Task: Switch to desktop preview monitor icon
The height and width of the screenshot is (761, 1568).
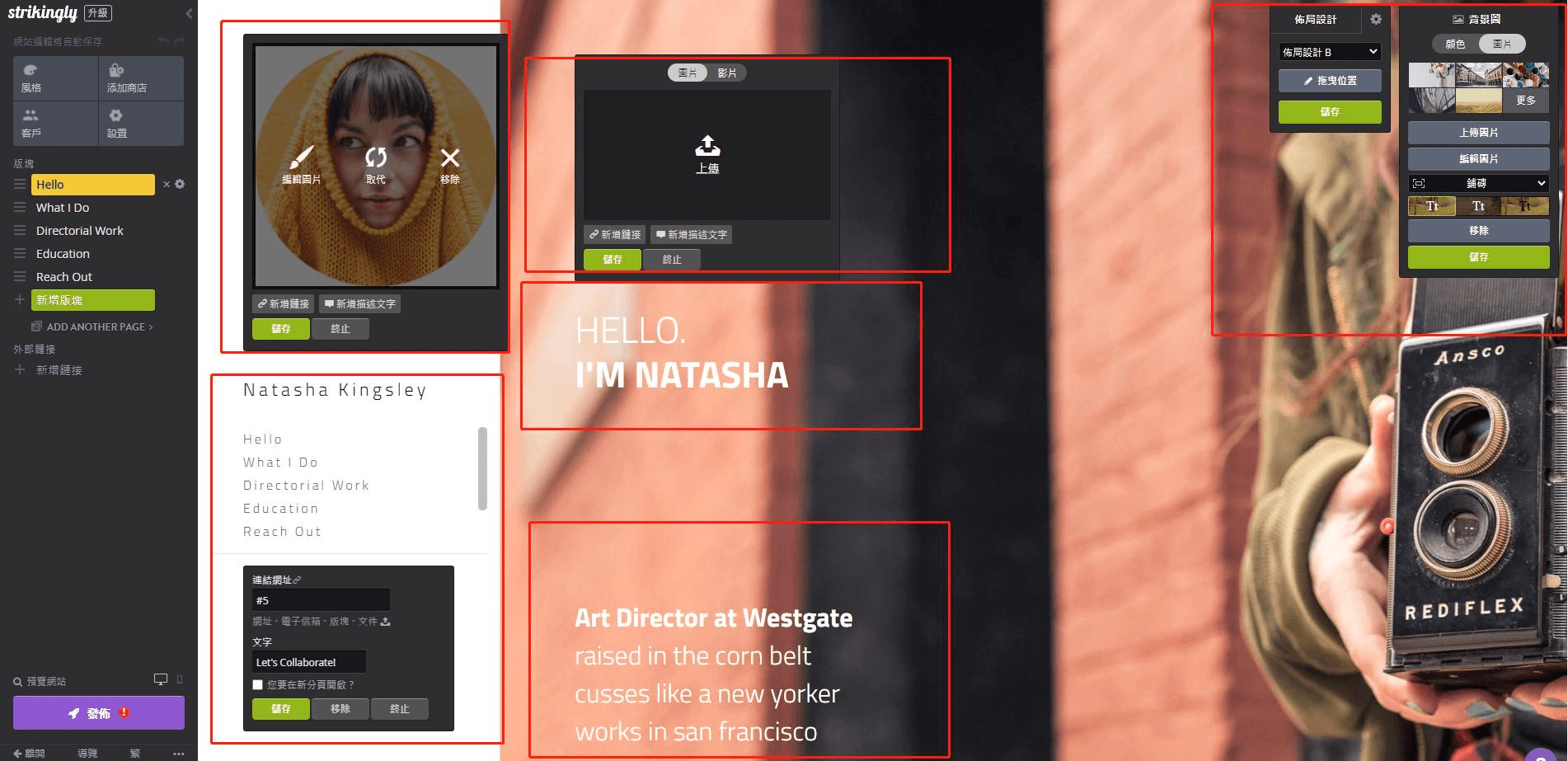Action: click(x=161, y=679)
